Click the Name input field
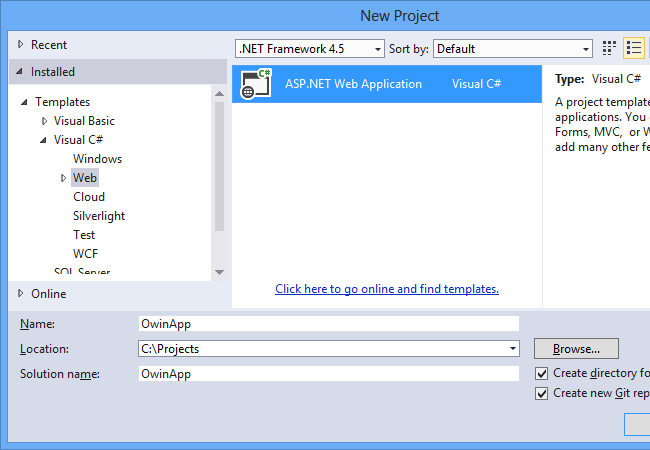The width and height of the screenshot is (650, 450). point(328,324)
